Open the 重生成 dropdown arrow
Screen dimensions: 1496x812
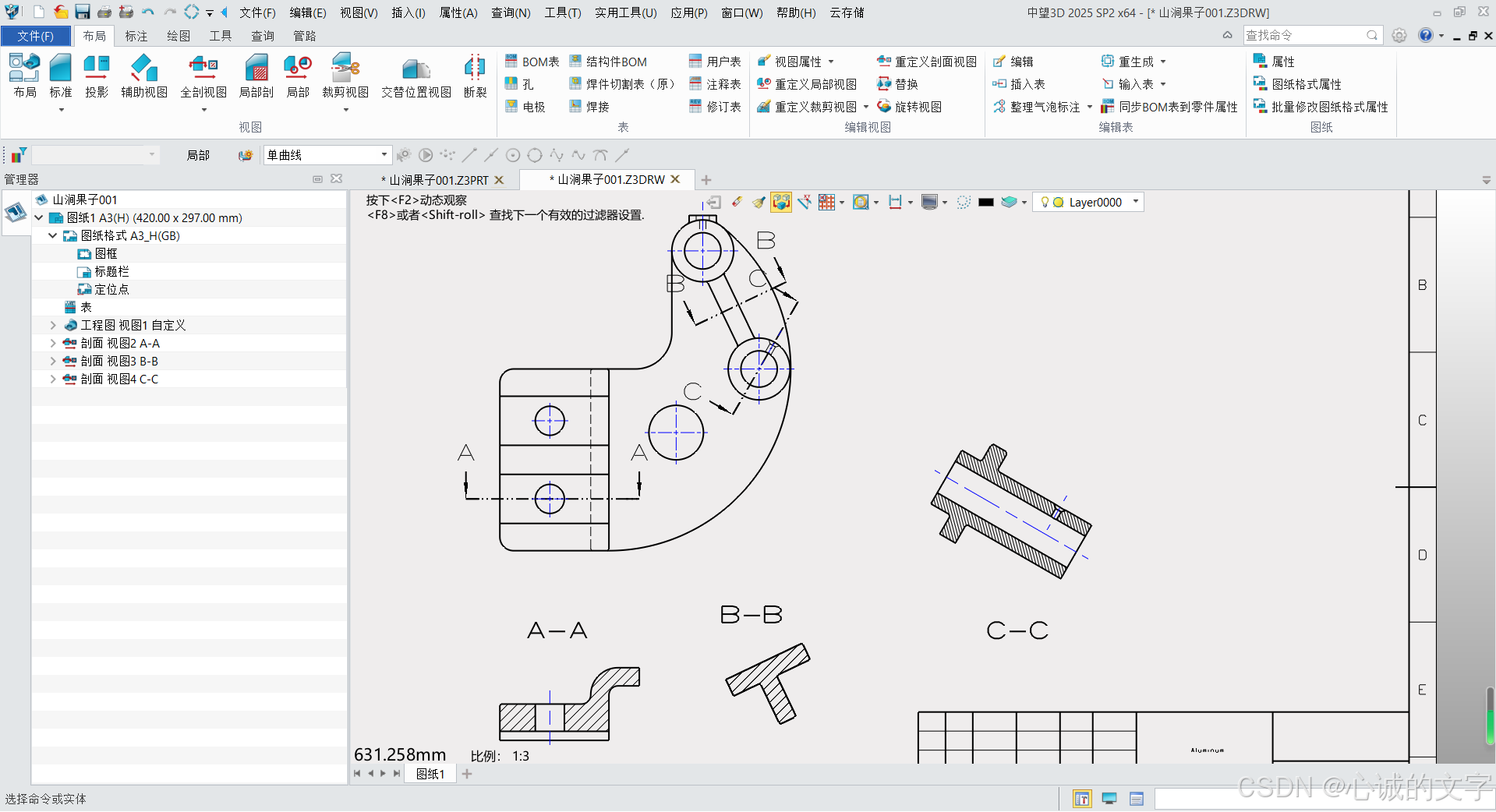(1163, 62)
